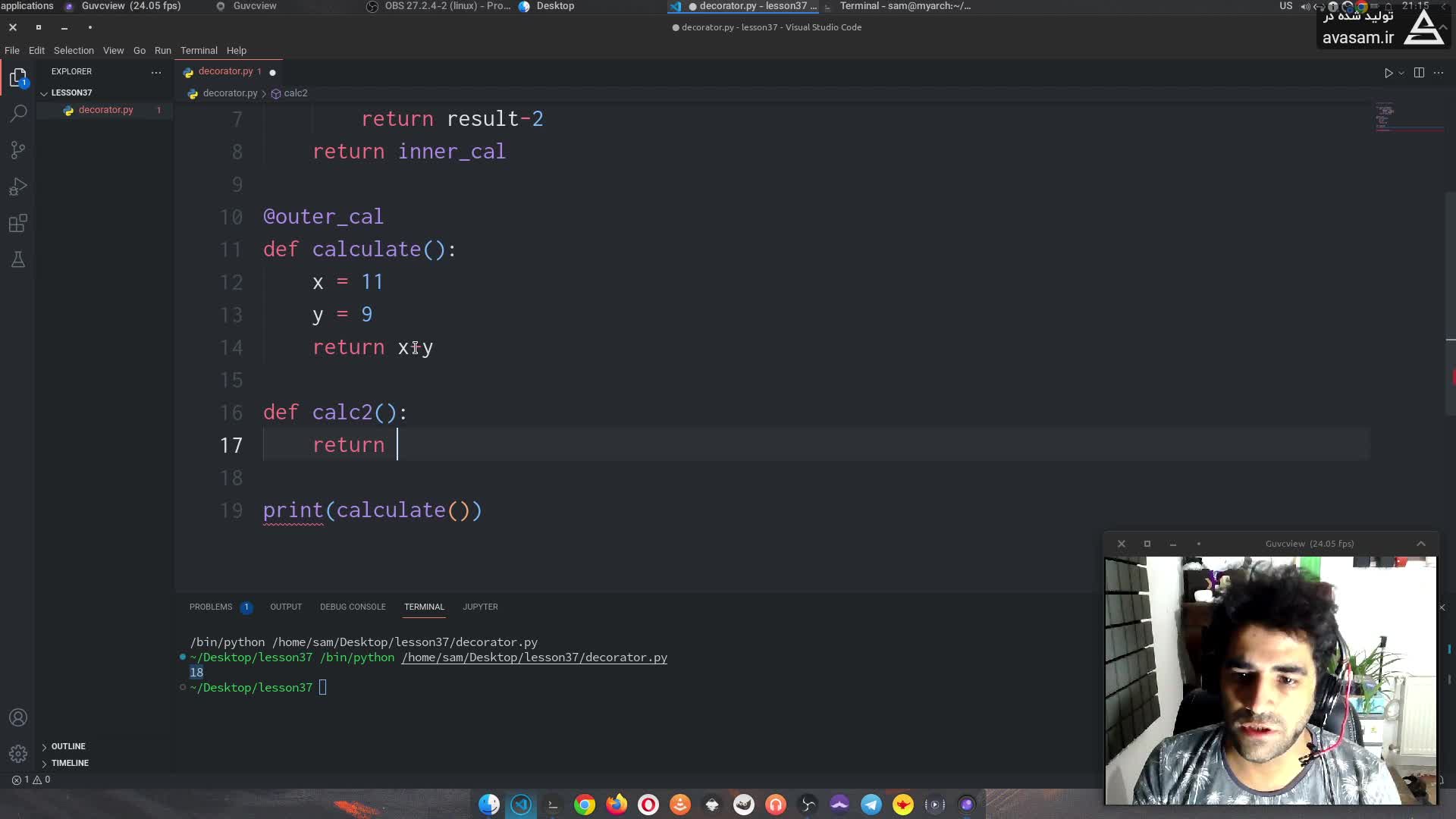Click the split editor right icon

pos(1419,73)
